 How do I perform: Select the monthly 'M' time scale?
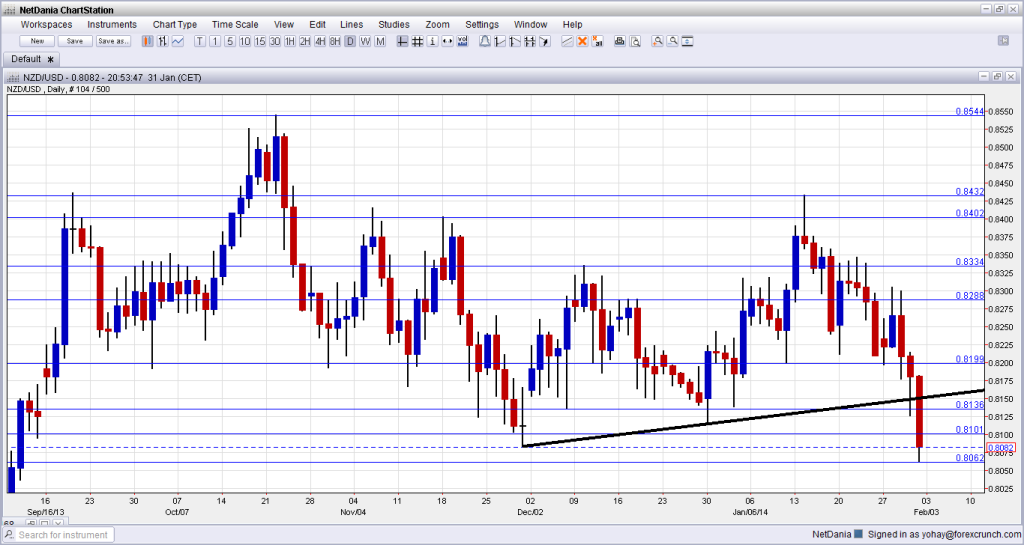(x=380, y=41)
